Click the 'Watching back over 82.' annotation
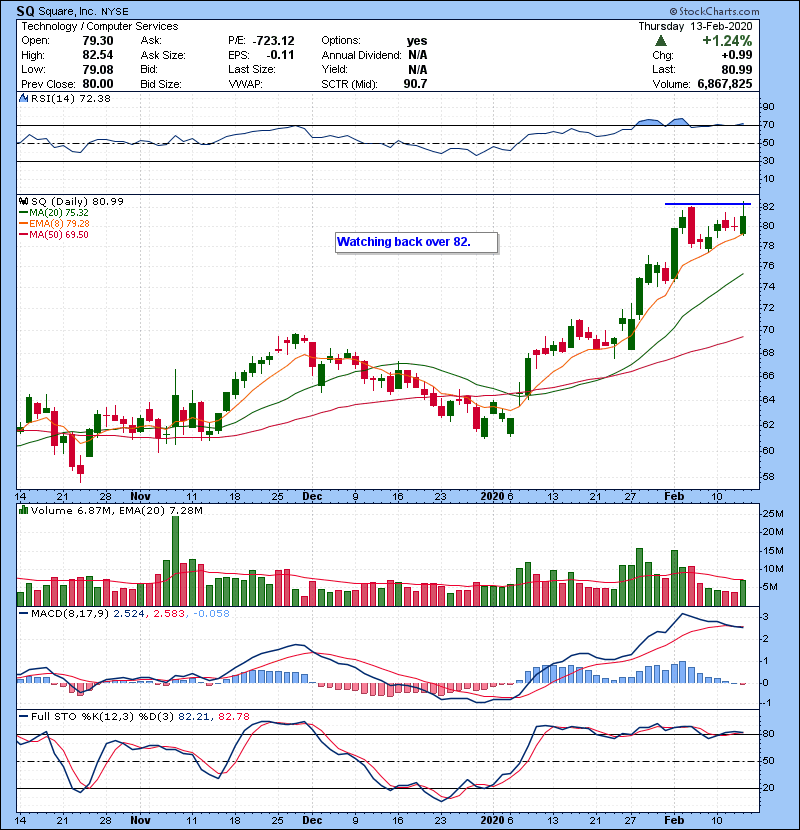The width and height of the screenshot is (800, 830). (416, 242)
